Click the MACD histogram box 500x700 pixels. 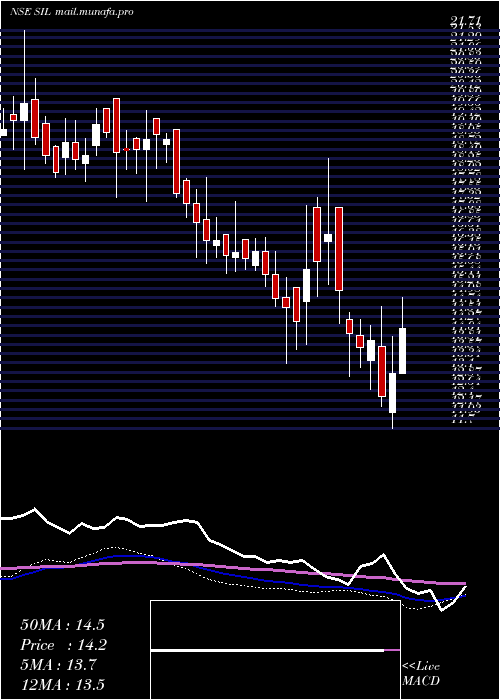click(x=275, y=650)
